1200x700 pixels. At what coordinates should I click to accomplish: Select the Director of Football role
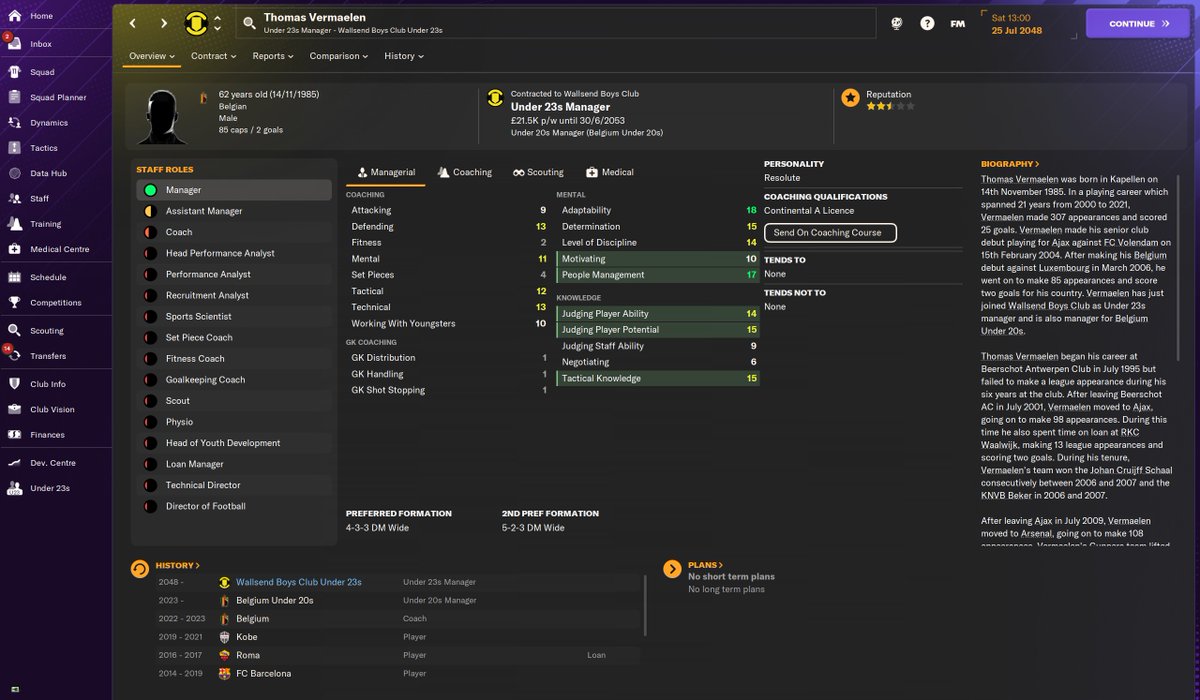click(234, 506)
